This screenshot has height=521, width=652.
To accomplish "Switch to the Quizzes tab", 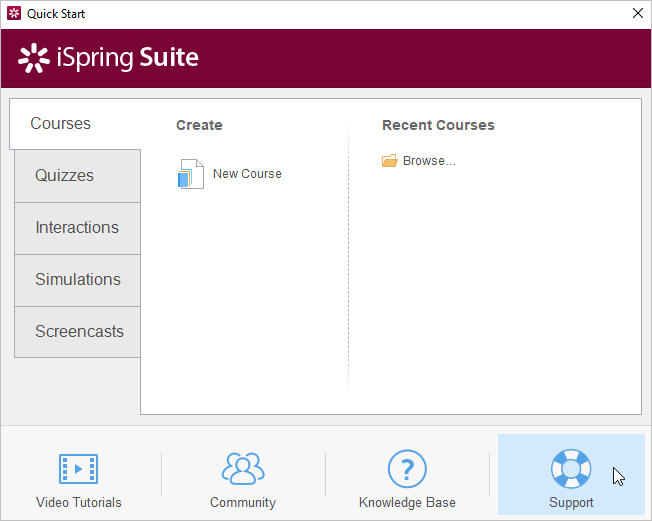I will tap(65, 176).
